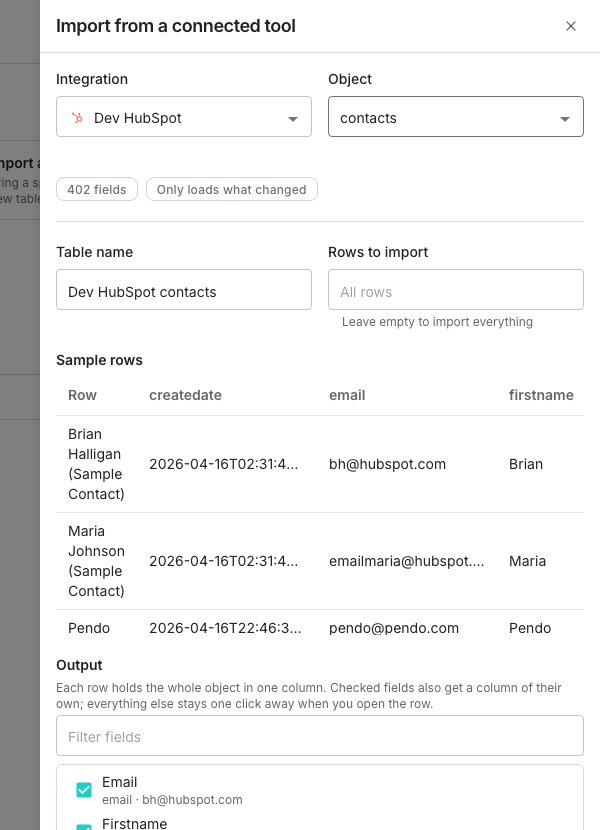Viewport: 600px width, 830px height.
Task: Click the HubSpot logo icon in Integration field
Action: [x=77, y=118]
